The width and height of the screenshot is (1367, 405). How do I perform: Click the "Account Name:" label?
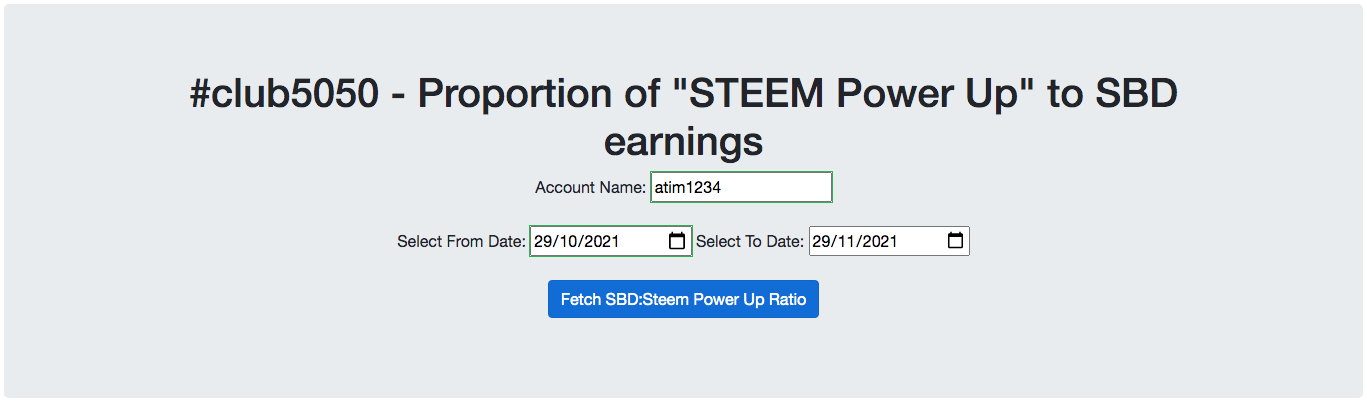point(590,187)
